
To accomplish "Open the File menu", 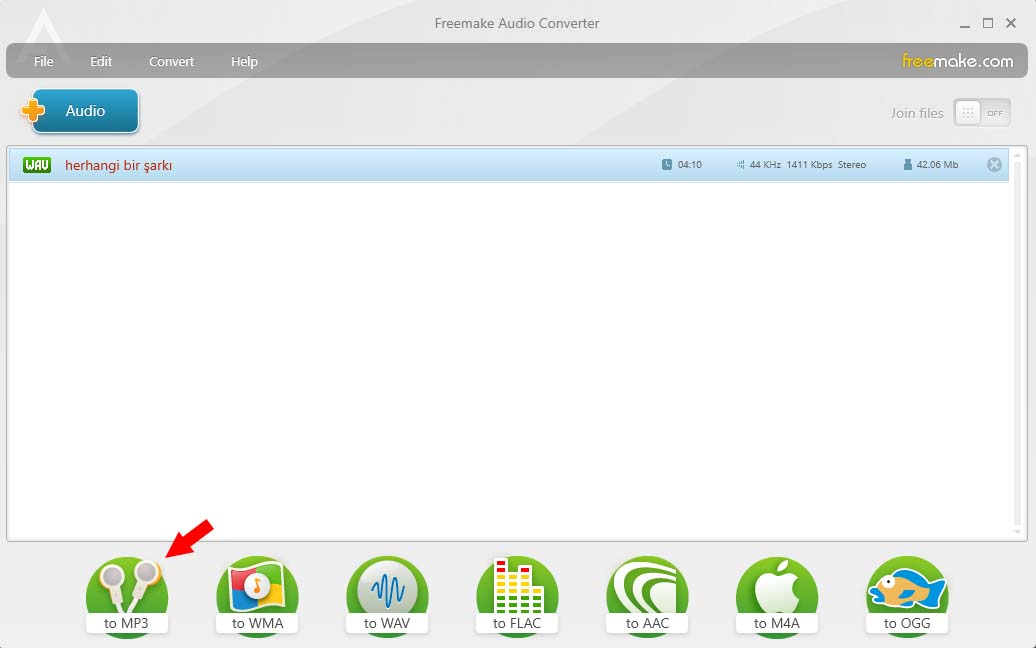I will tap(44, 62).
